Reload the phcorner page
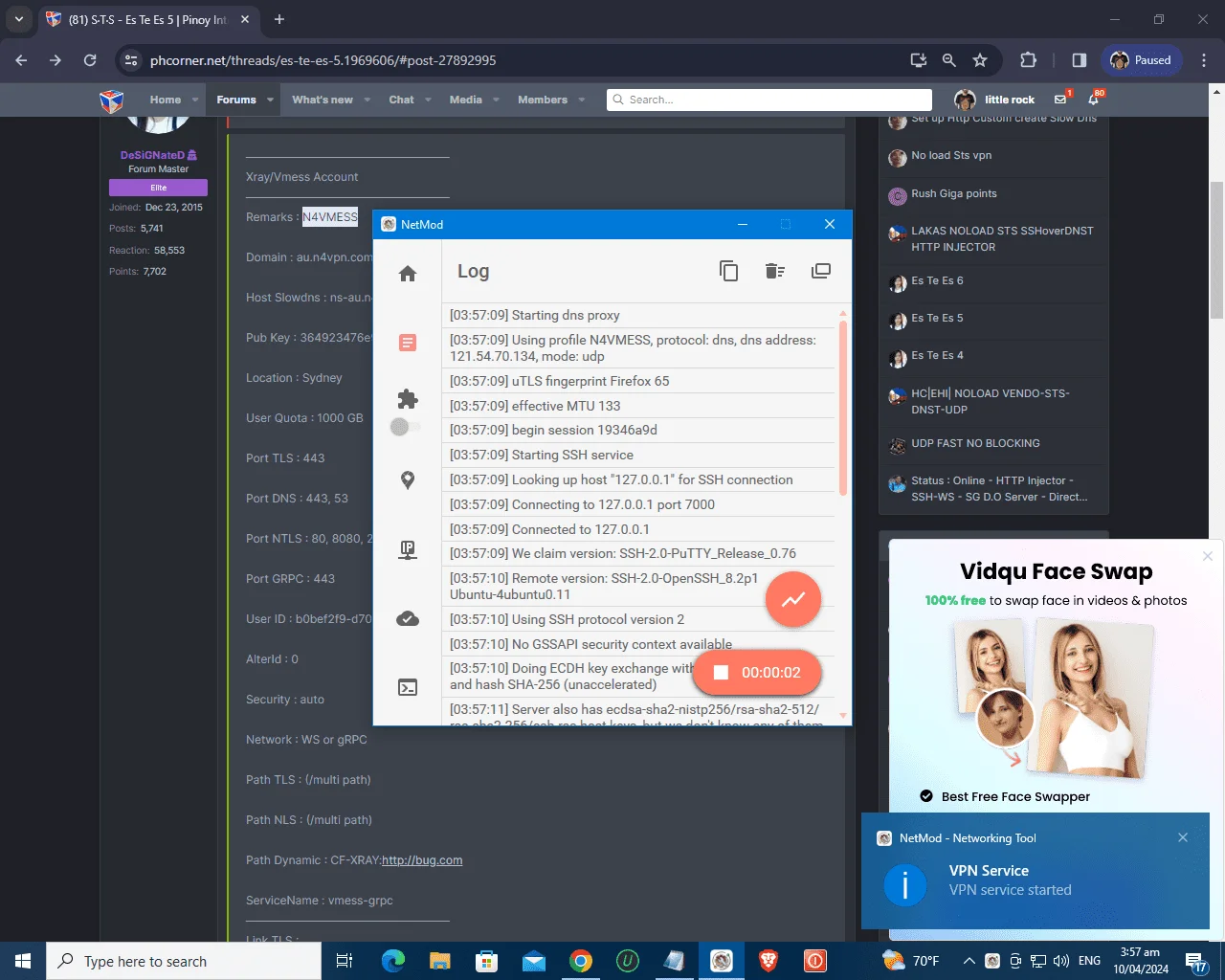Screen dimensions: 1225x980 pos(90,60)
